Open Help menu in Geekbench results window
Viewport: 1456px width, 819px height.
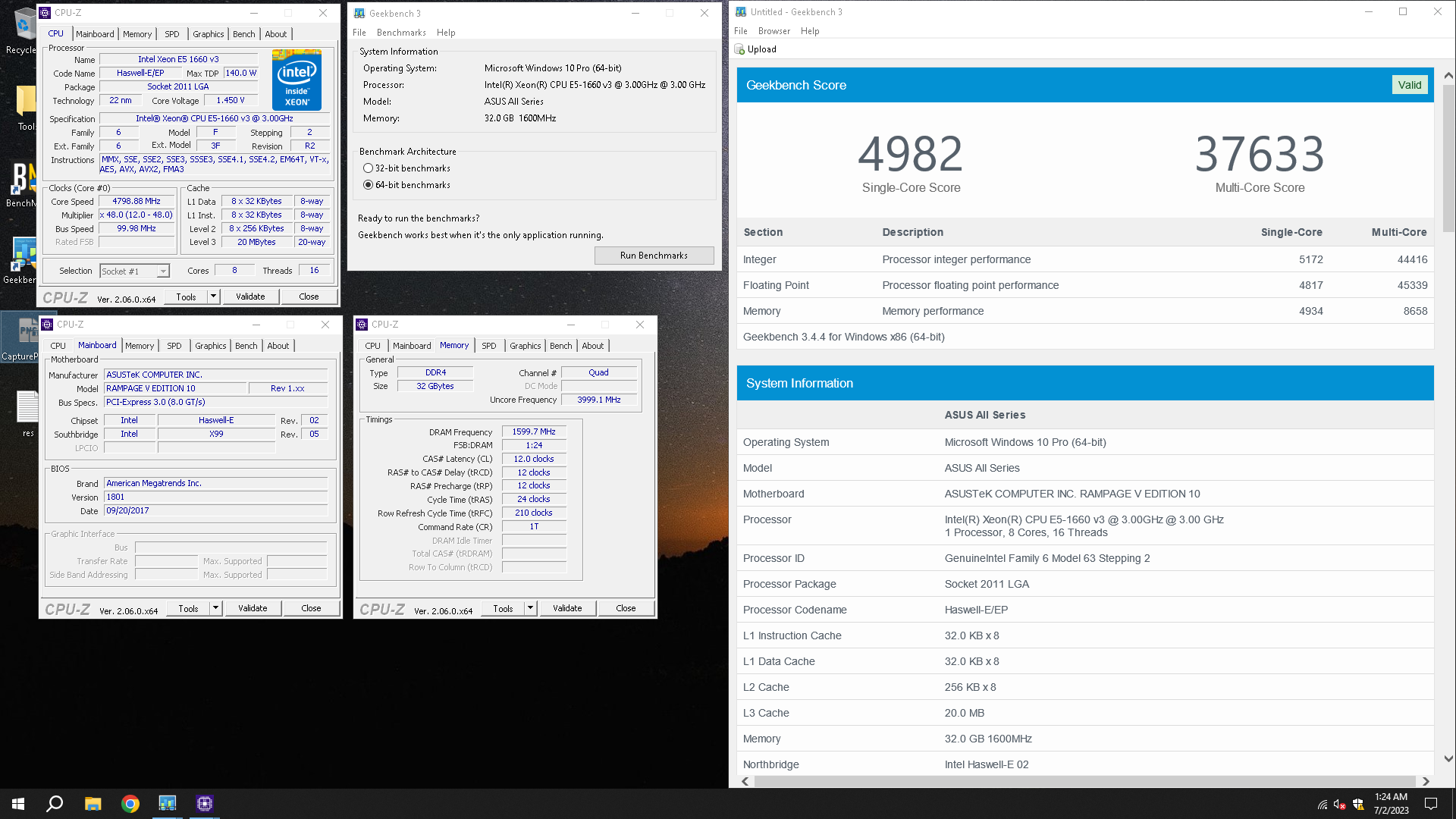(810, 31)
